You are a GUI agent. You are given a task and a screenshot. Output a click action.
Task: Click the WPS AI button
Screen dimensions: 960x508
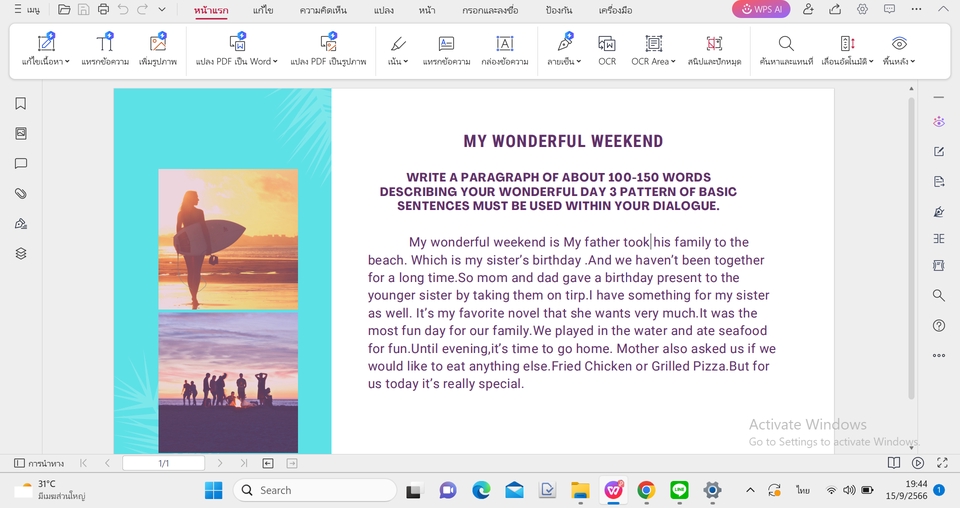coord(761,9)
